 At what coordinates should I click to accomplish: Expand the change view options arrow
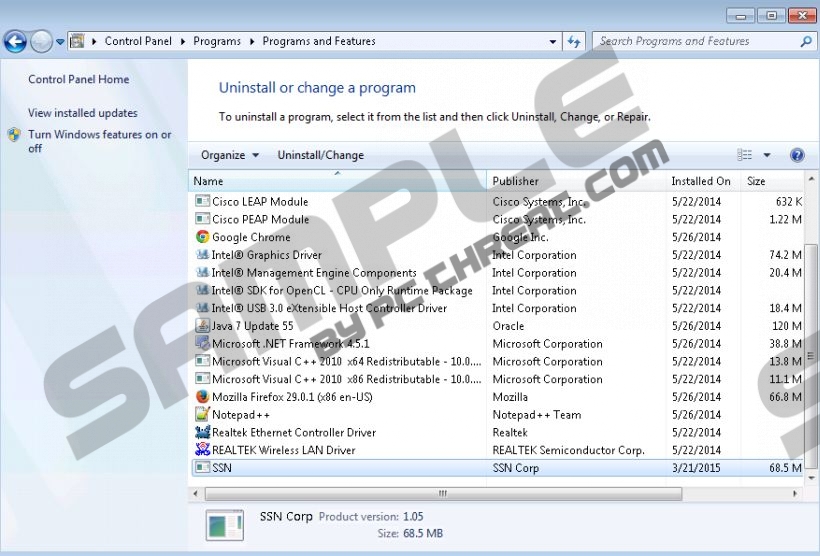pyautogui.click(x=767, y=155)
